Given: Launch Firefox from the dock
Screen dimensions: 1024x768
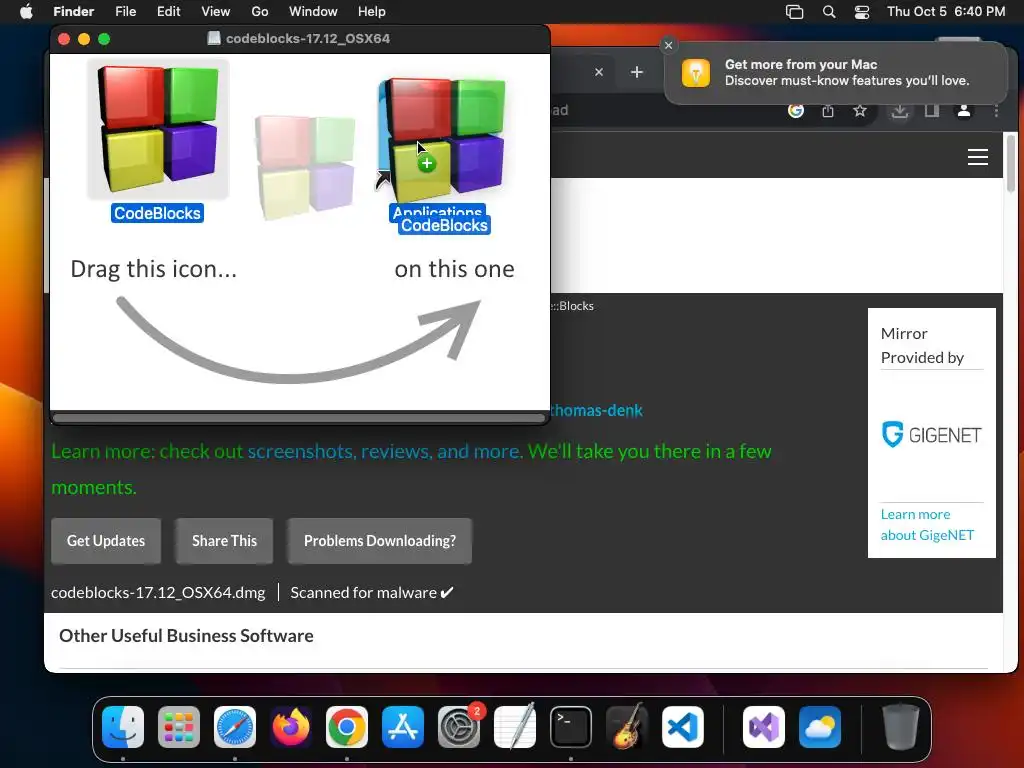Looking at the screenshot, I should point(291,727).
